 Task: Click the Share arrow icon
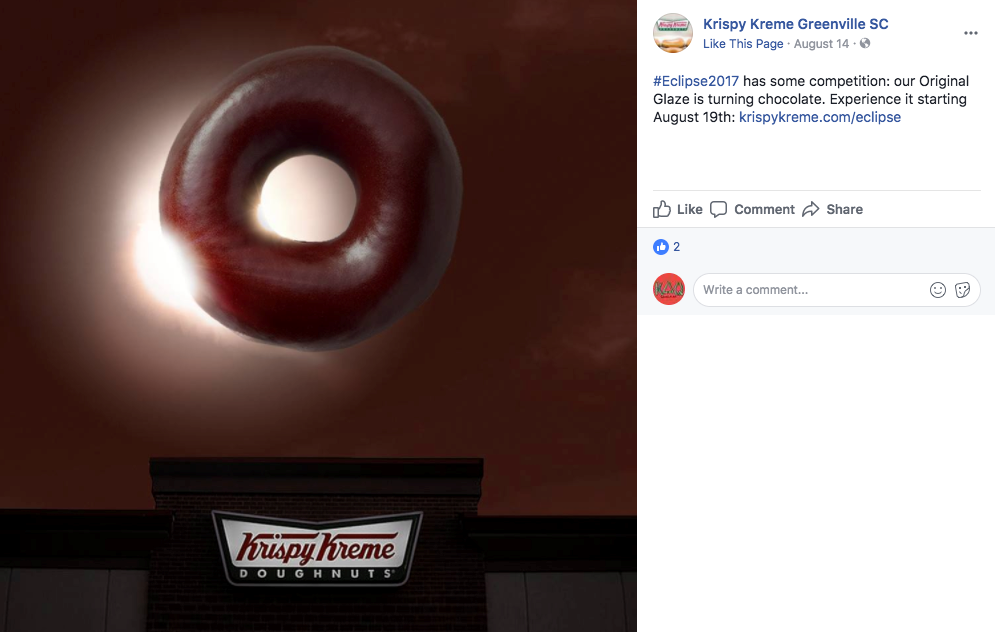[811, 209]
